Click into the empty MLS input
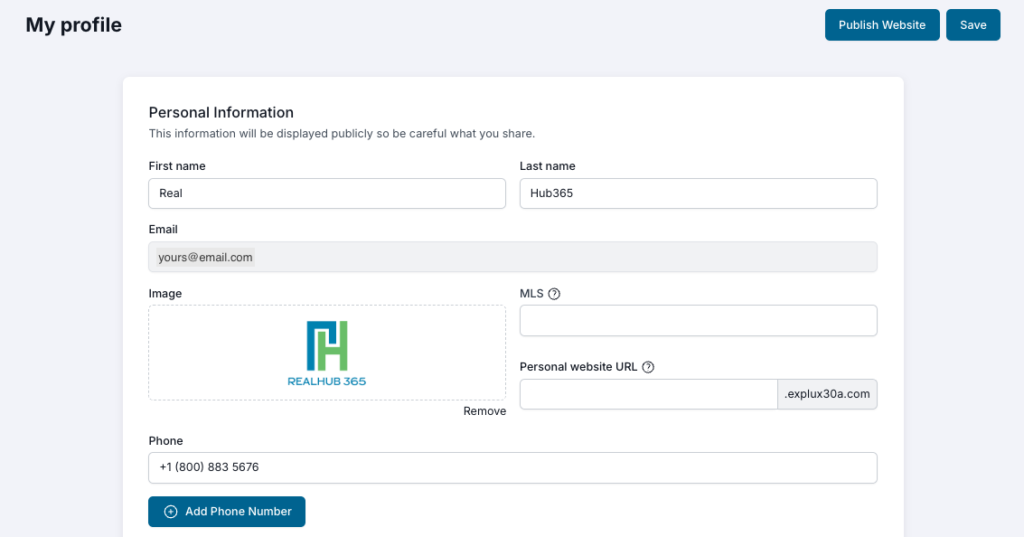1024x537 pixels. pyautogui.click(x=698, y=321)
